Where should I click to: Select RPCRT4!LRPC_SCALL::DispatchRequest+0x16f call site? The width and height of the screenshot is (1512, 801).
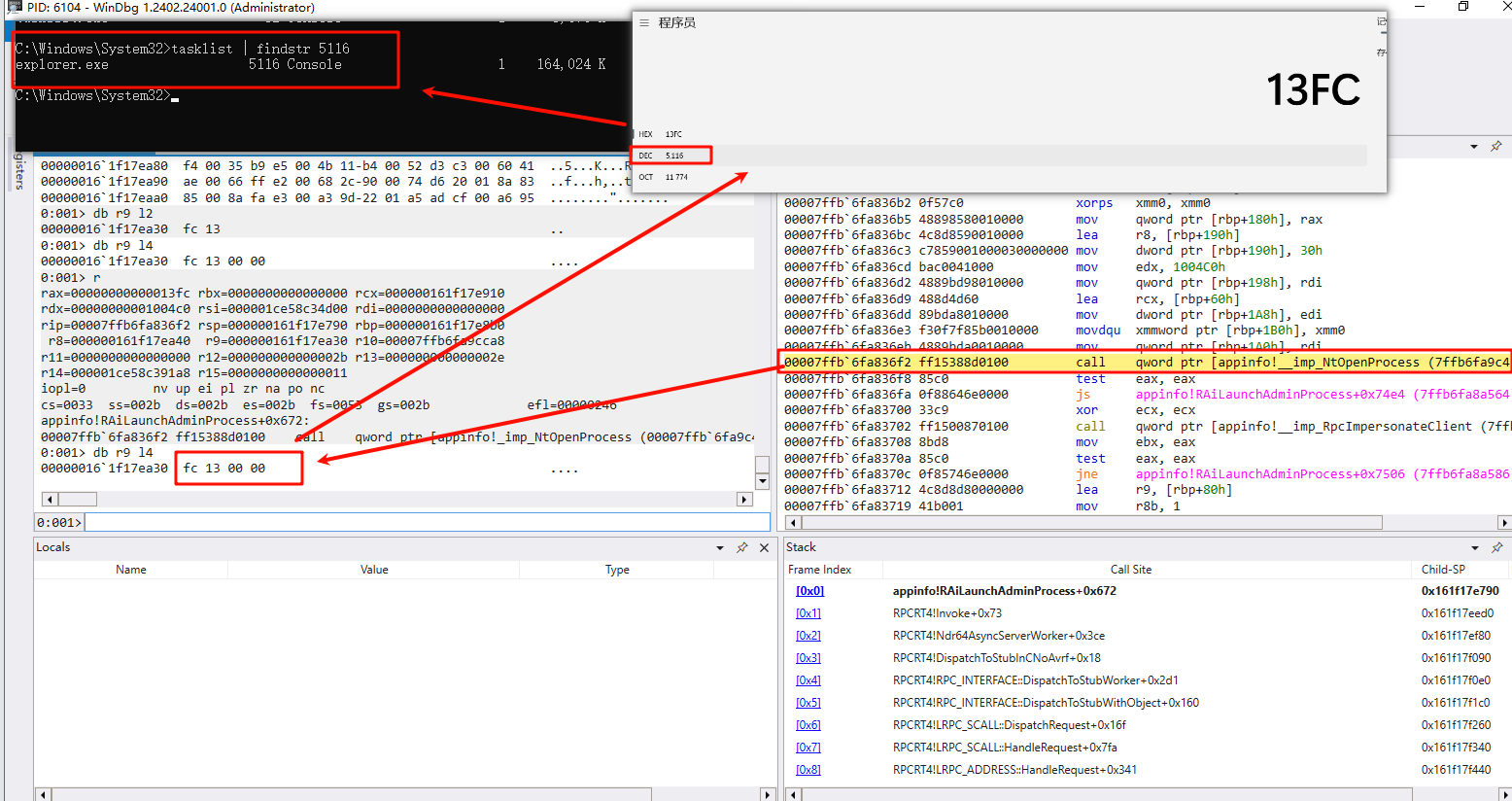1009,725
